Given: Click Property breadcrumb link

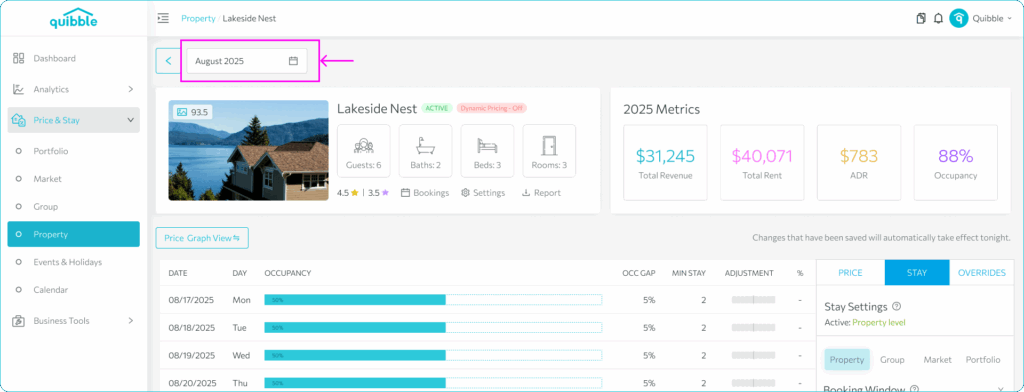Looking at the screenshot, I should click(198, 18).
